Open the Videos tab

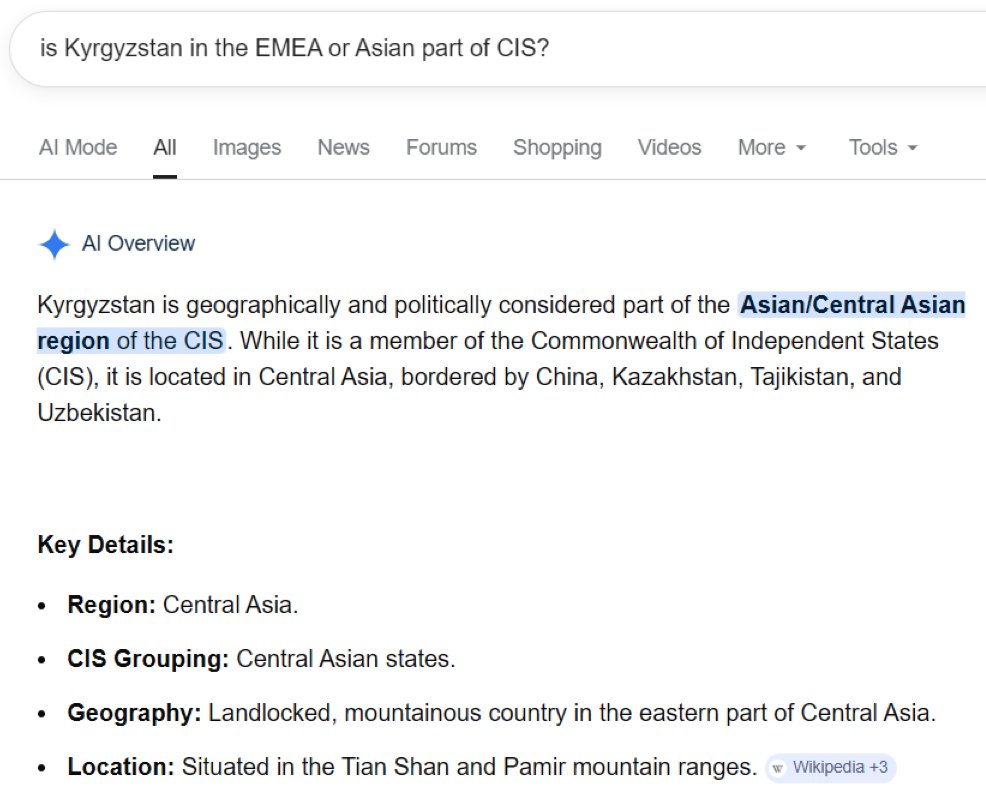click(670, 147)
